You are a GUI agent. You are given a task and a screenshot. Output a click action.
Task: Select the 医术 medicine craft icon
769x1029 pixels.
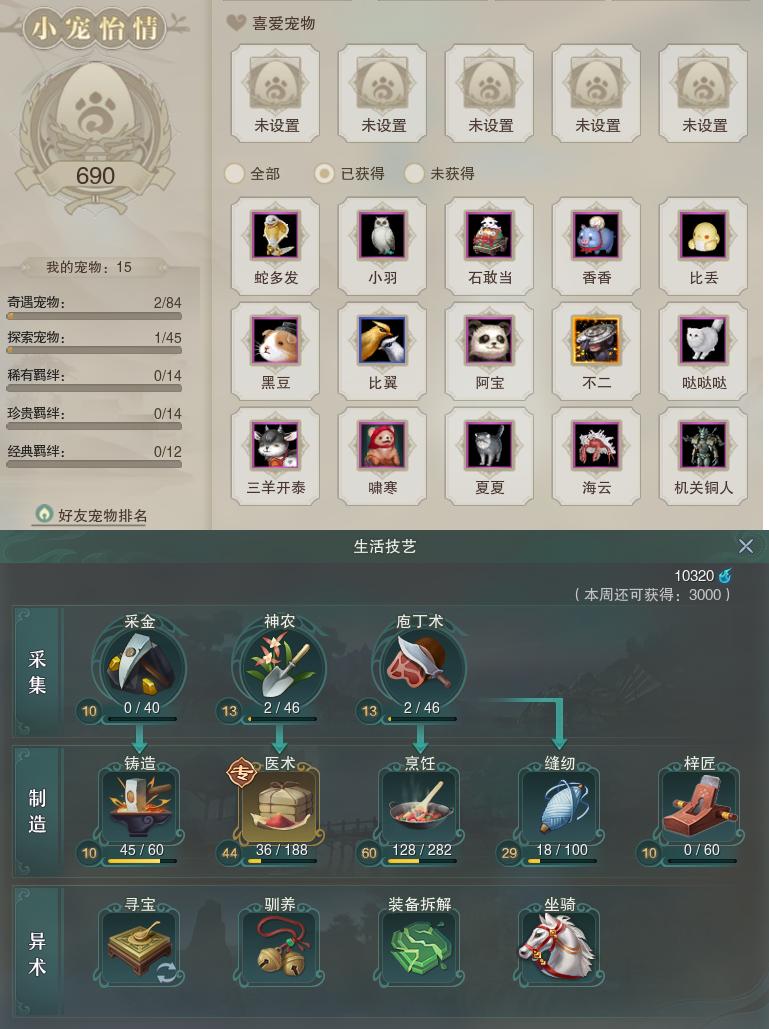point(280,808)
